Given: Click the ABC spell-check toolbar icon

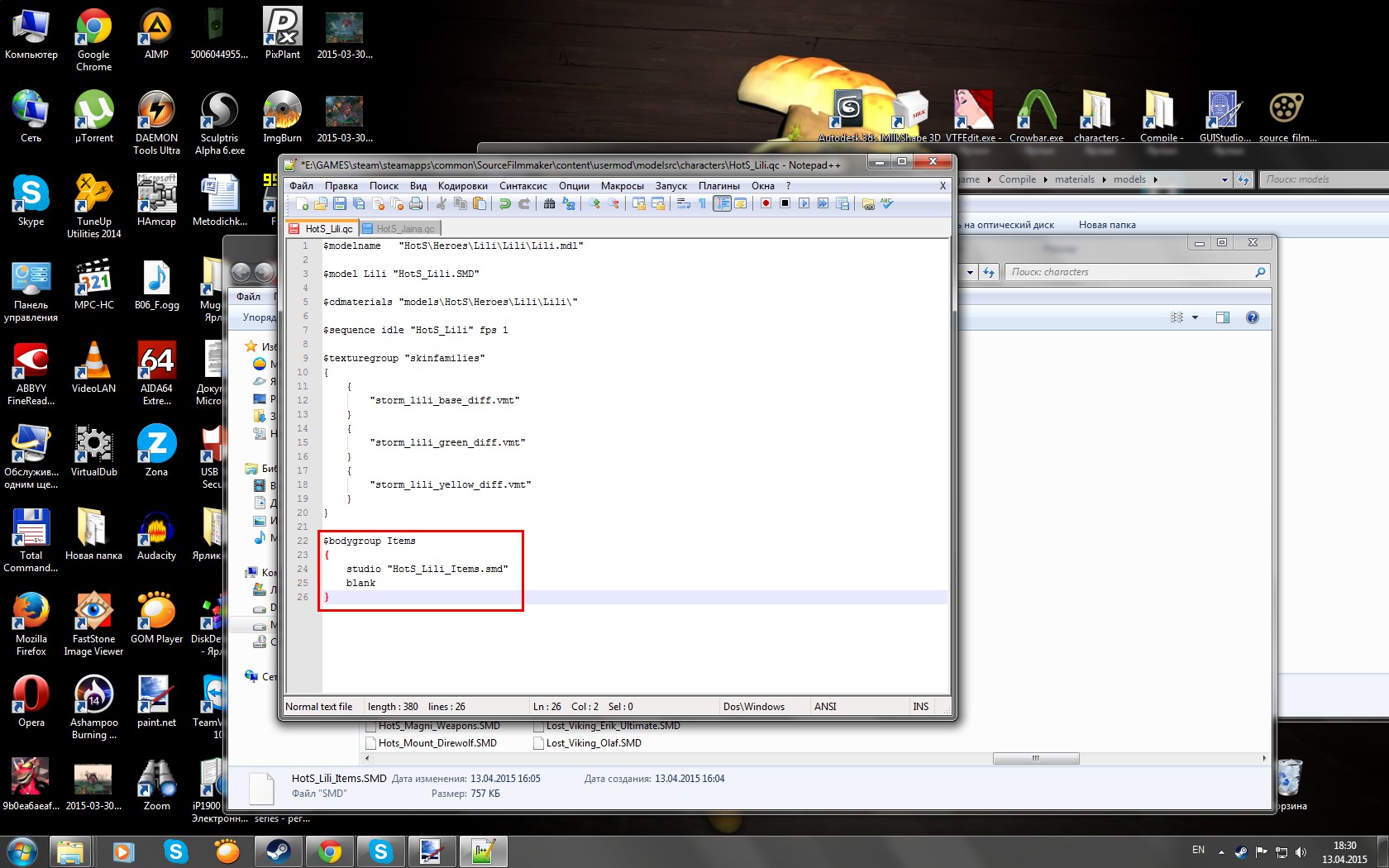Looking at the screenshot, I should pos(887,204).
